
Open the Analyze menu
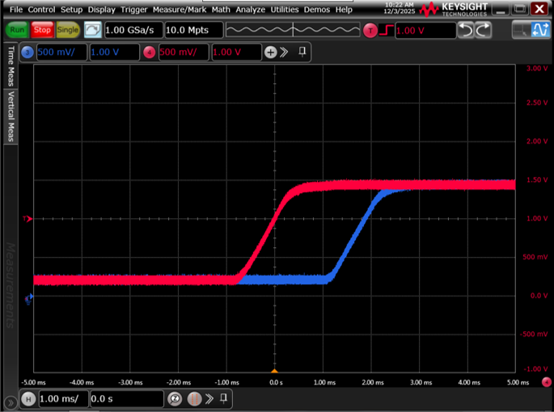click(x=250, y=10)
